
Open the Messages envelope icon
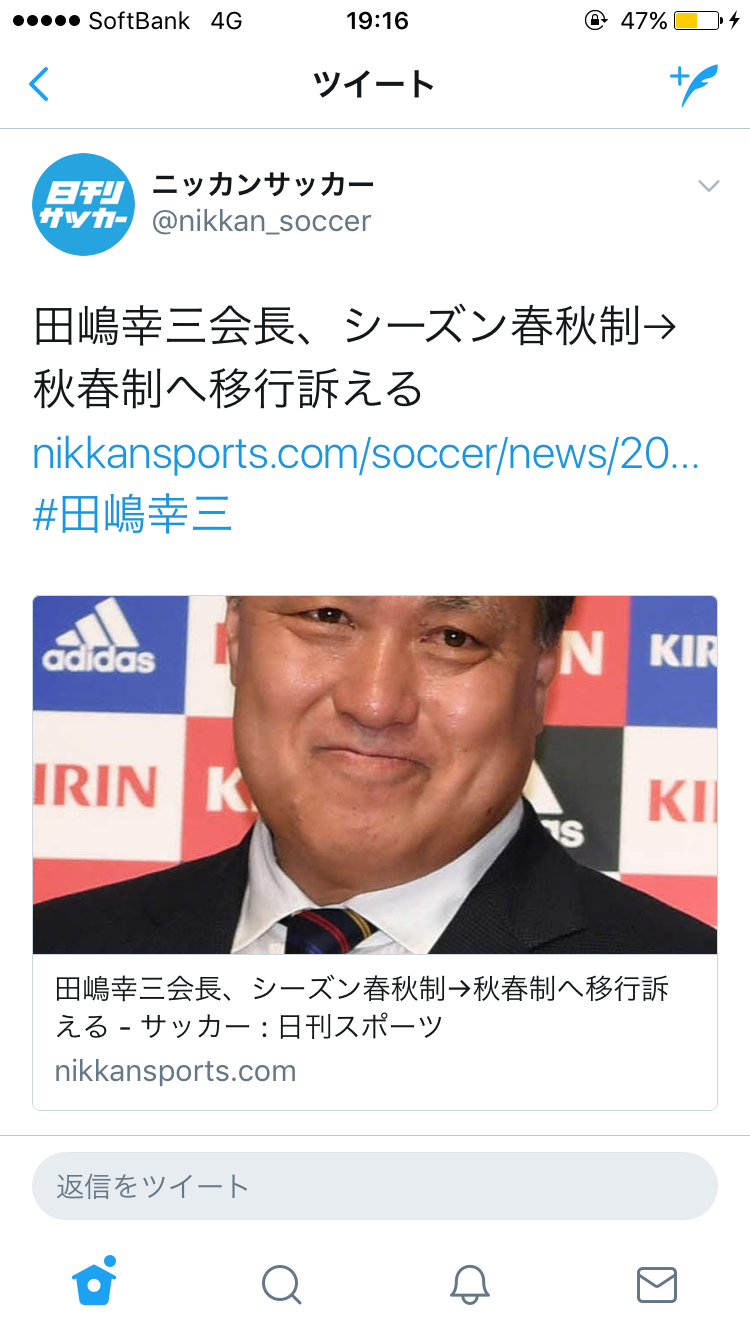657,1284
